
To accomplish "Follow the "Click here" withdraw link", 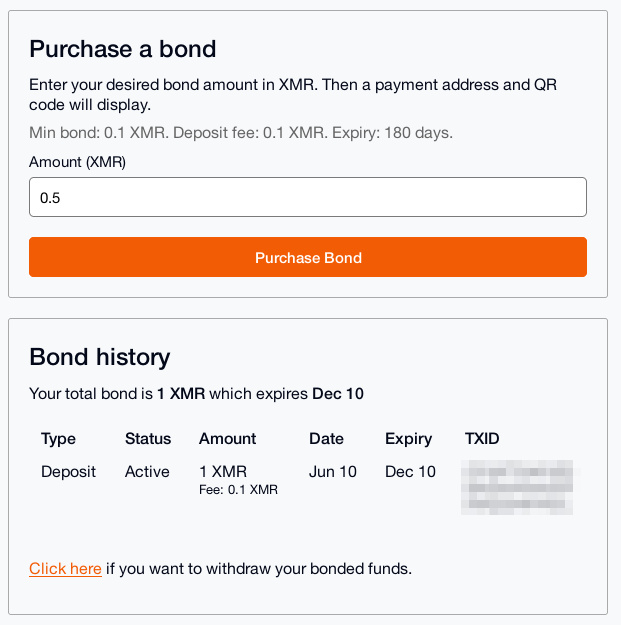I will pyautogui.click(x=65, y=569).
